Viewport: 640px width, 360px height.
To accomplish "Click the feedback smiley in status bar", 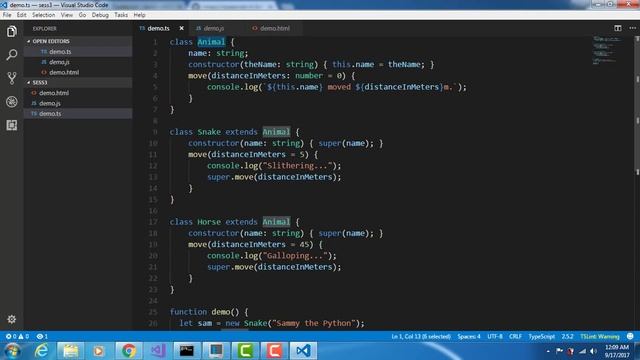I will coord(630,336).
